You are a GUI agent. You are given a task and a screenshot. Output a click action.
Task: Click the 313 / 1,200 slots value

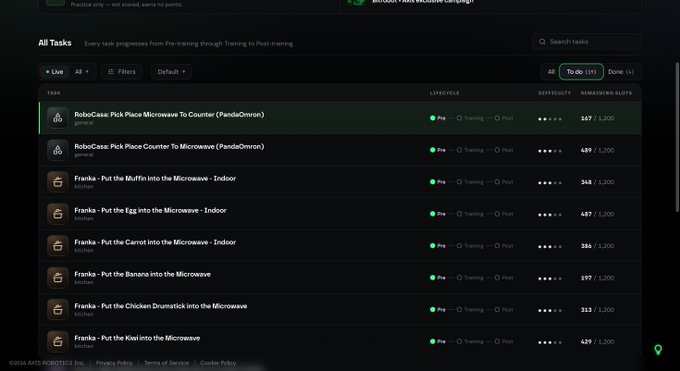click(x=597, y=309)
